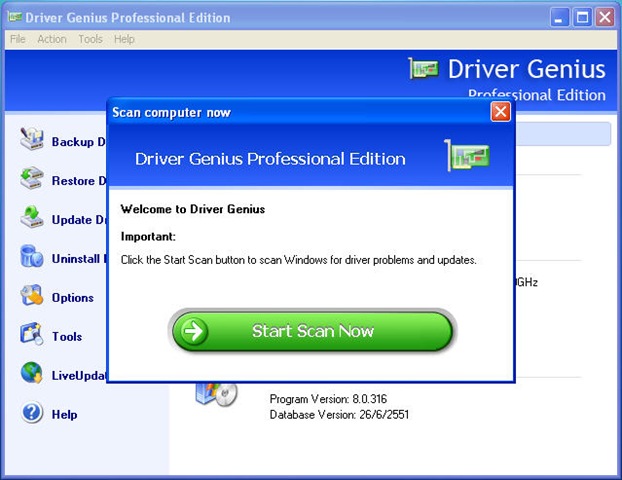Screen dimensions: 622x480
Task: Click the Uninstall Drivers trash icon
Action: pos(32,256)
